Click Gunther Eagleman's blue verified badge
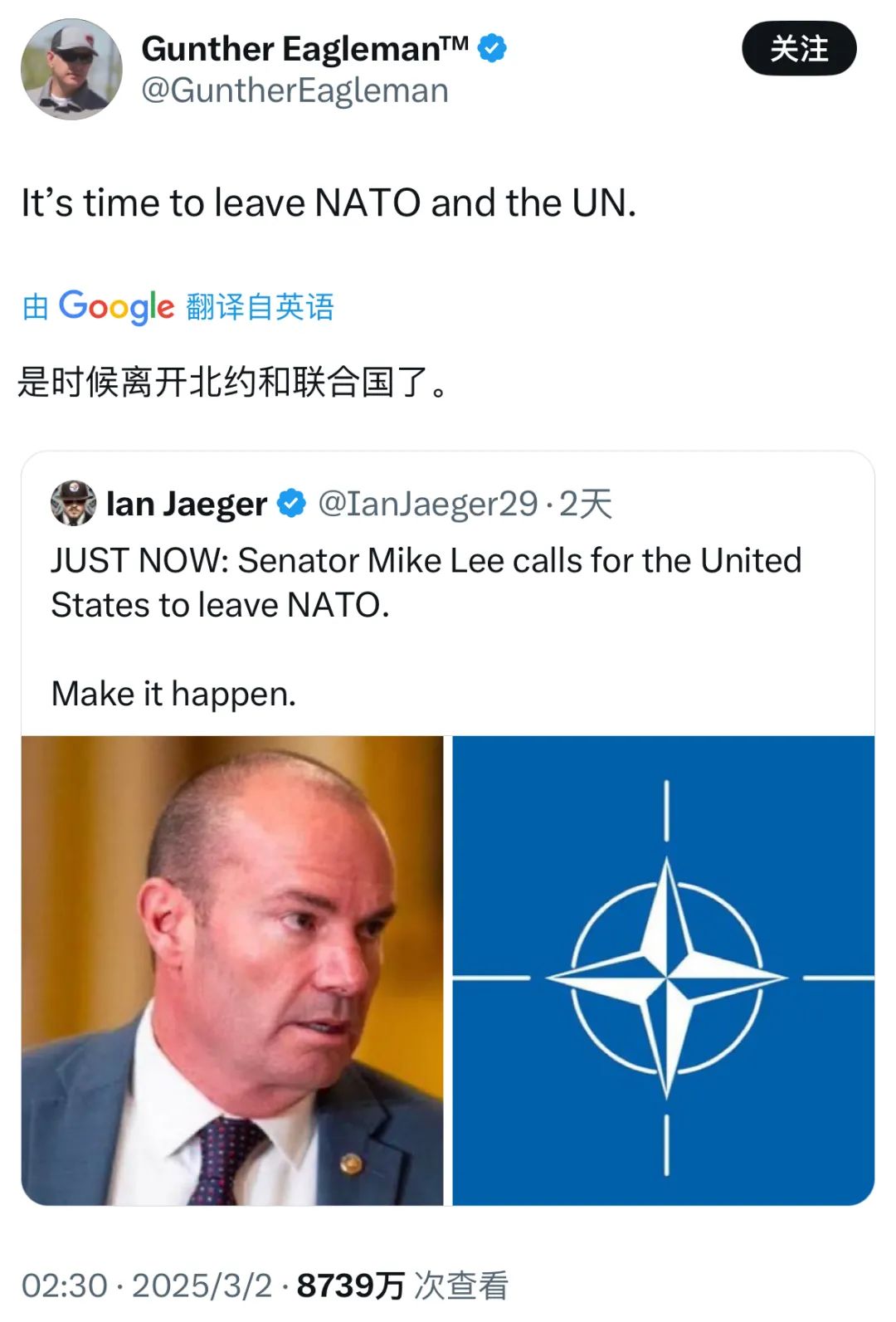Screen dimensions: 896x1322 (493, 48)
